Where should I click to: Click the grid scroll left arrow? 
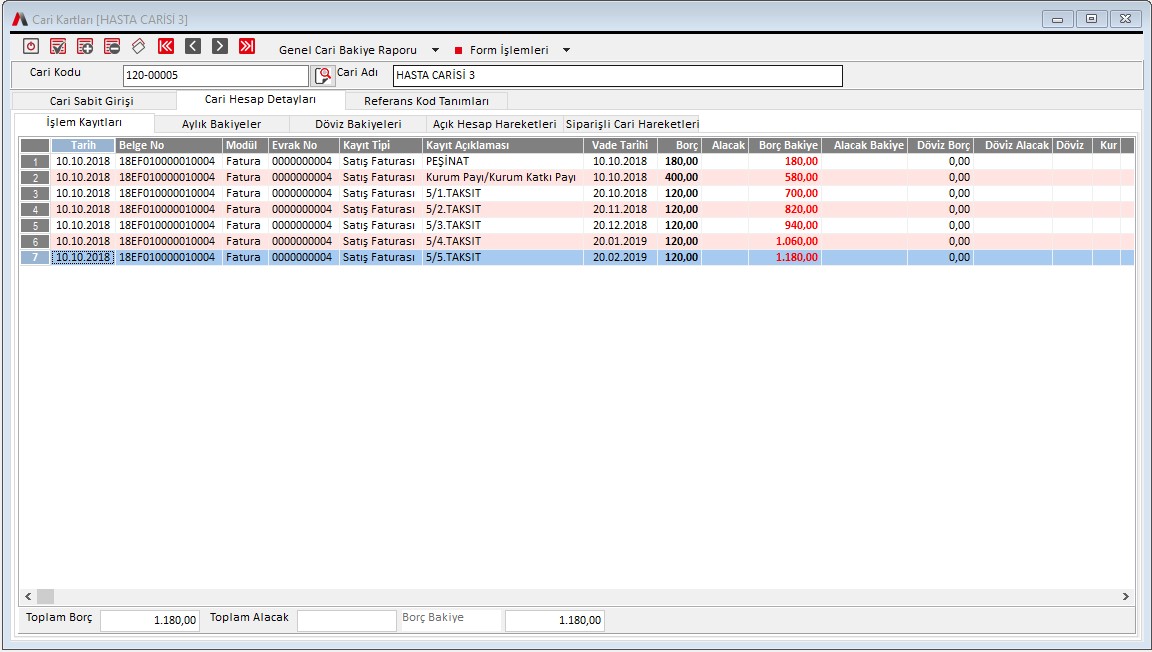[x=28, y=596]
